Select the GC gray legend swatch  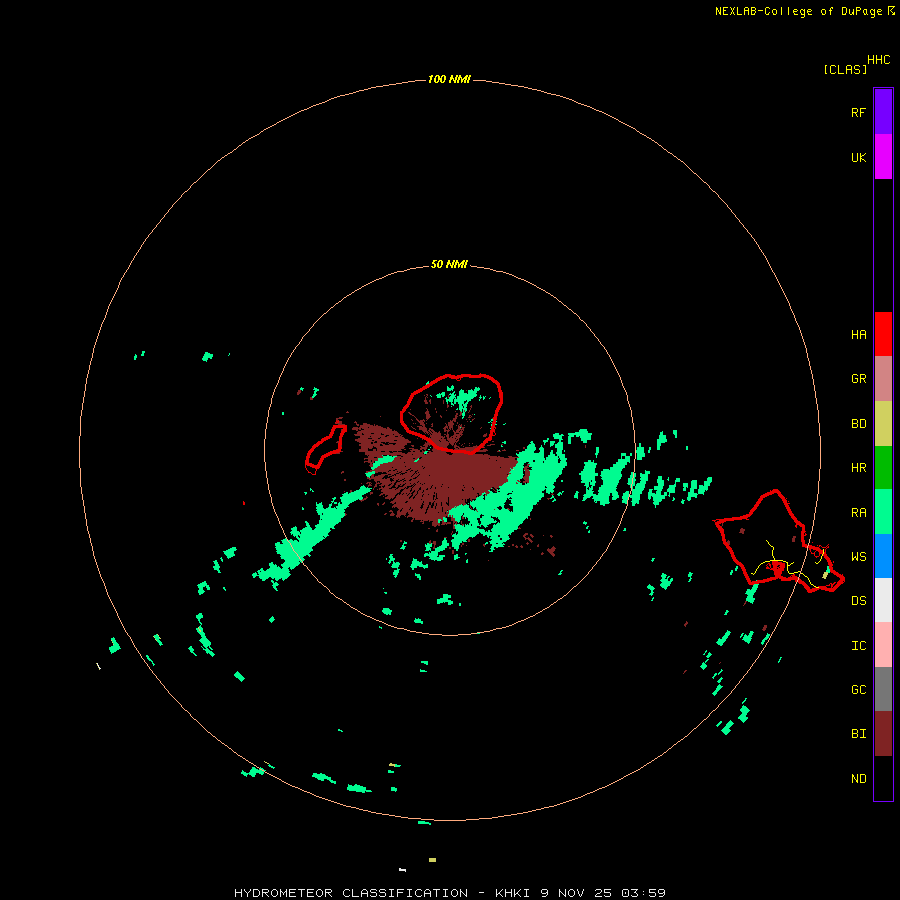[x=883, y=689]
